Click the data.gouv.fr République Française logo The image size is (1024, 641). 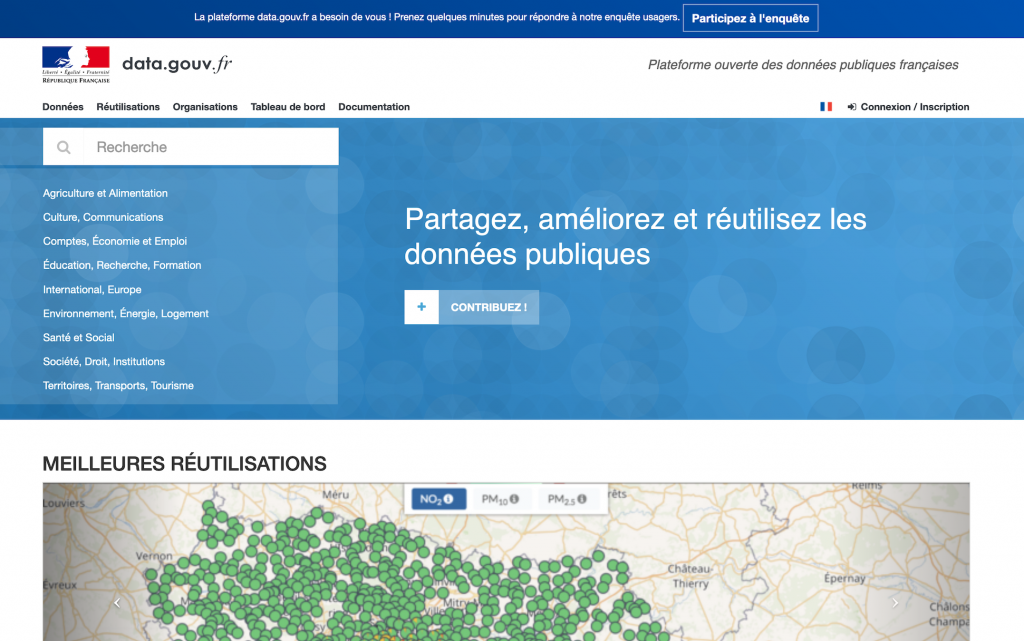point(76,64)
